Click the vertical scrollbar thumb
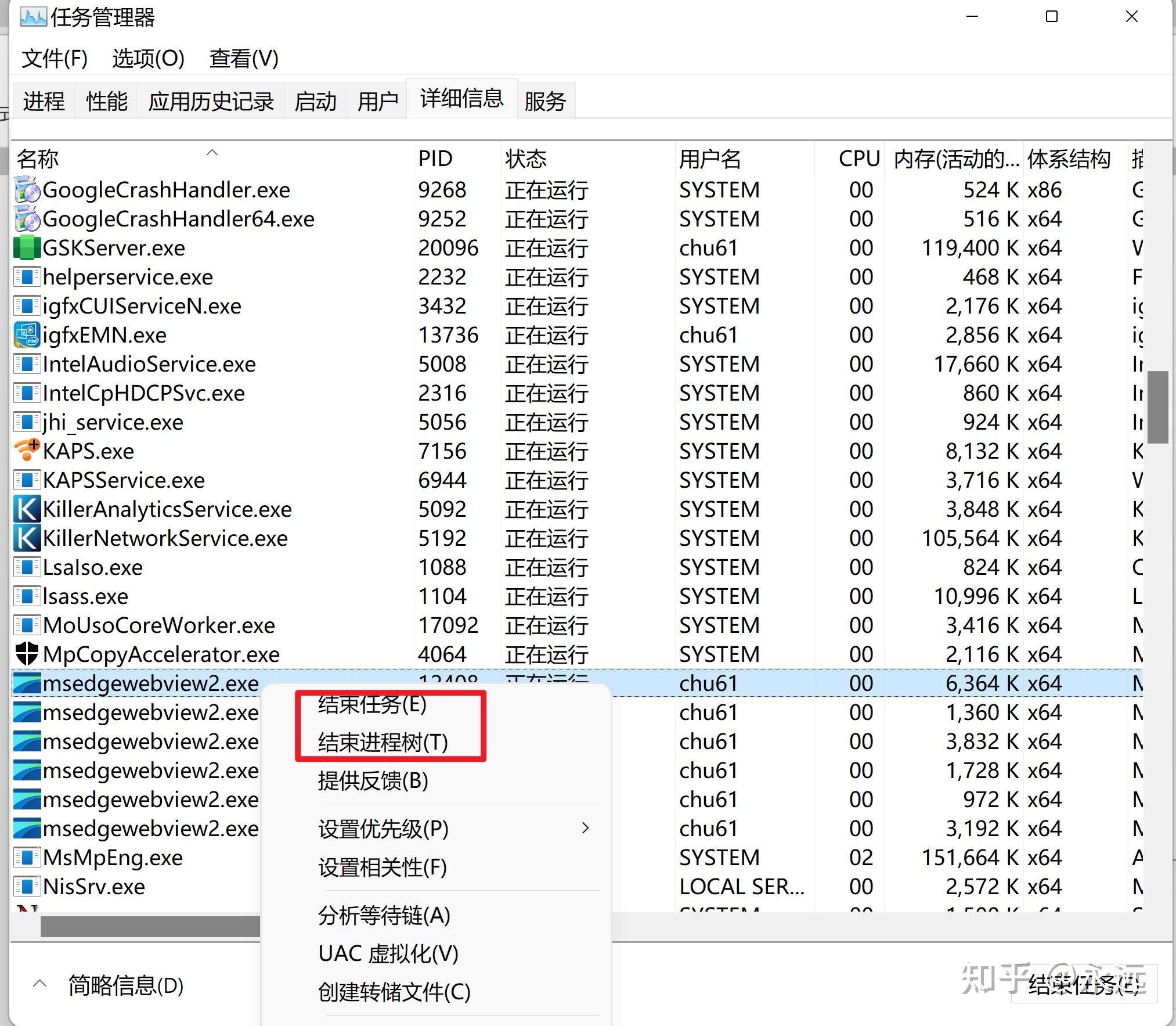Screen dimensions: 1176x1026 point(1157,407)
